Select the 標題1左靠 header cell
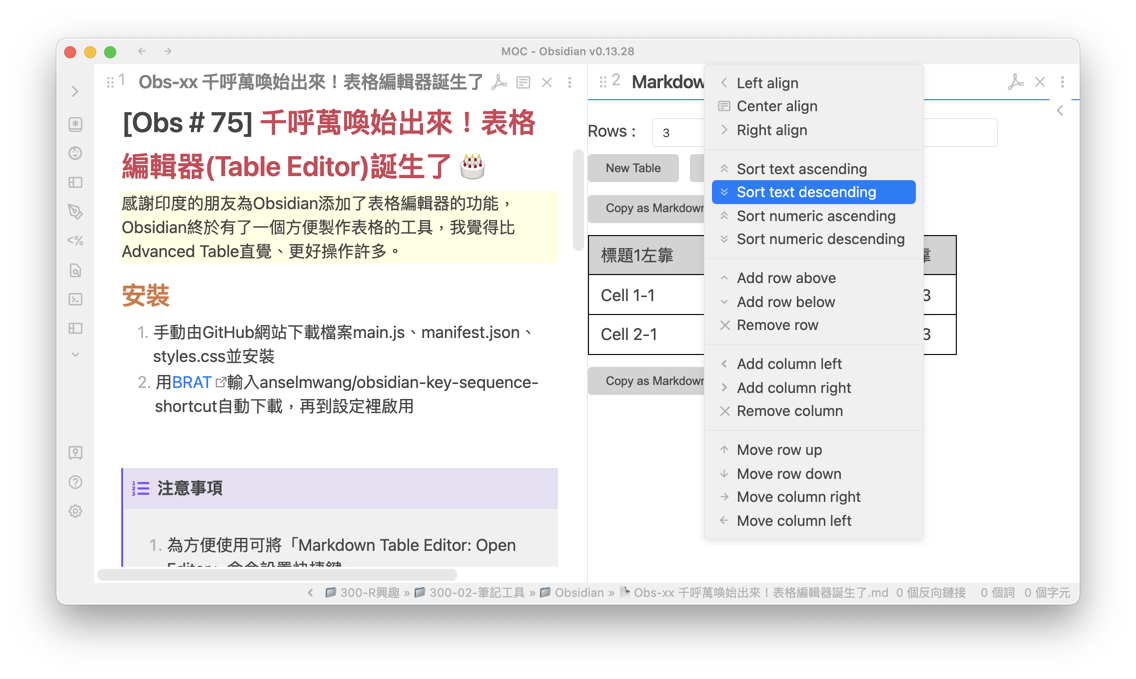The image size is (1136, 679). click(646, 255)
